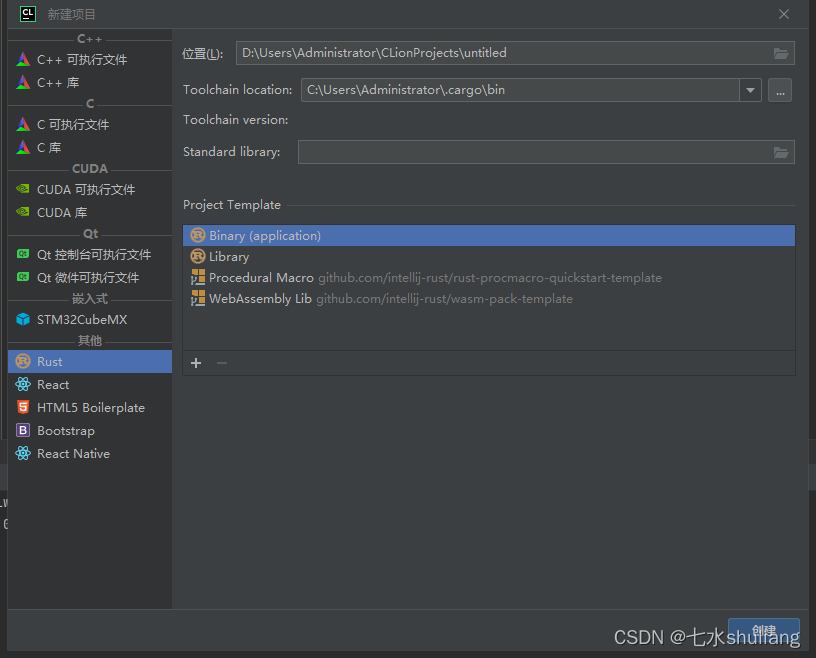The width and height of the screenshot is (816, 658).
Task: Edit the 位置 project location field
Action: click(x=515, y=53)
